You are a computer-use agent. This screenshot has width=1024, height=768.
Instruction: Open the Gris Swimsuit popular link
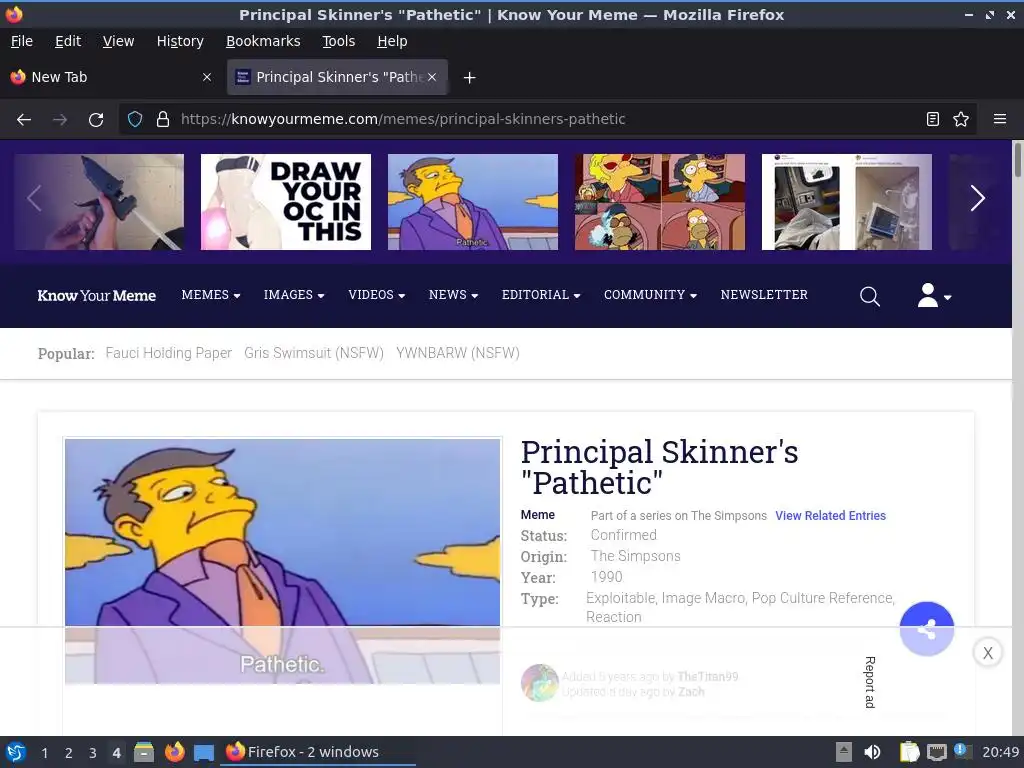313,353
